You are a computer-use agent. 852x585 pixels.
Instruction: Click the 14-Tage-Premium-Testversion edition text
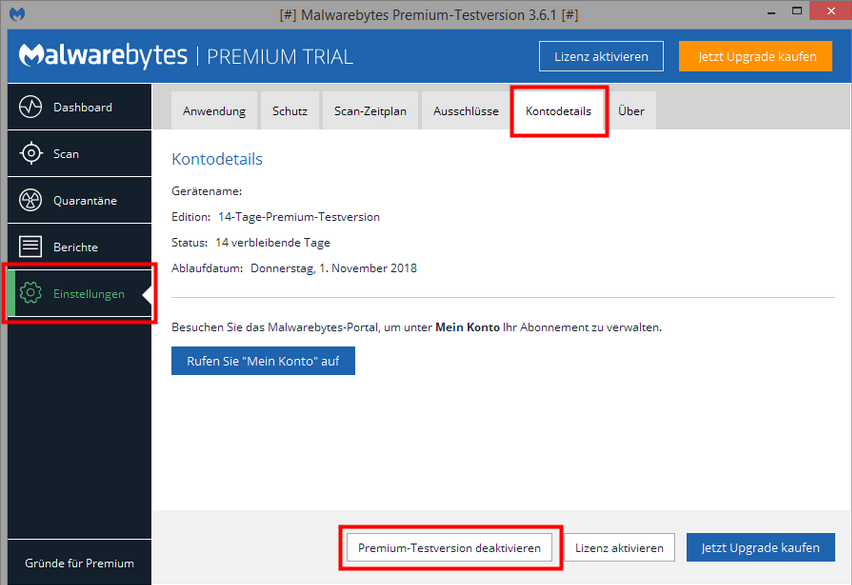[299, 217]
